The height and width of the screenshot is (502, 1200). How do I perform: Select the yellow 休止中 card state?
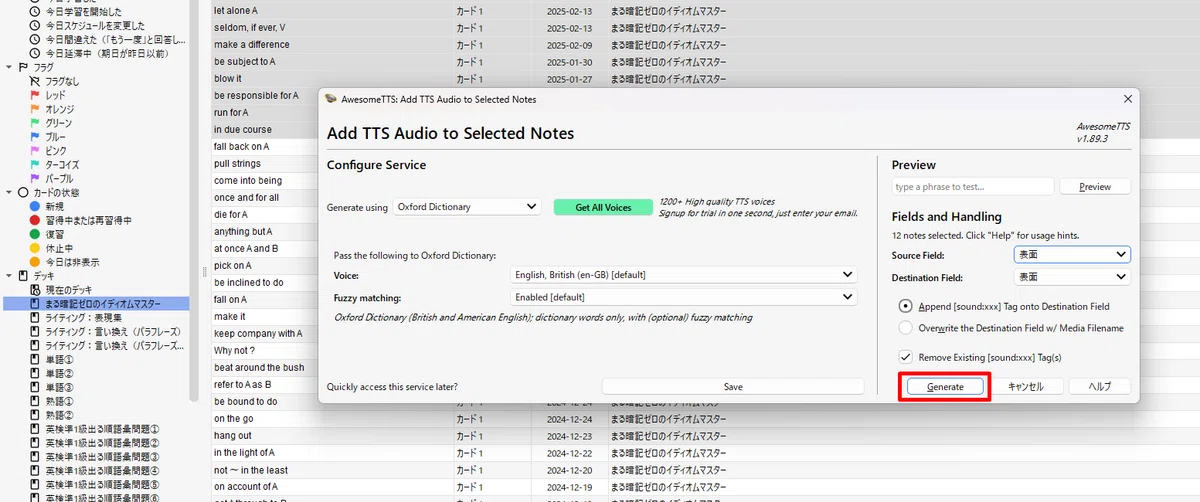[x=50, y=247]
